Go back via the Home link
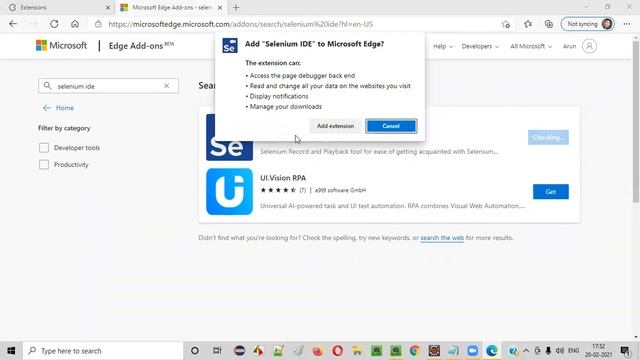This screenshot has width=640, height=360. [x=58, y=108]
